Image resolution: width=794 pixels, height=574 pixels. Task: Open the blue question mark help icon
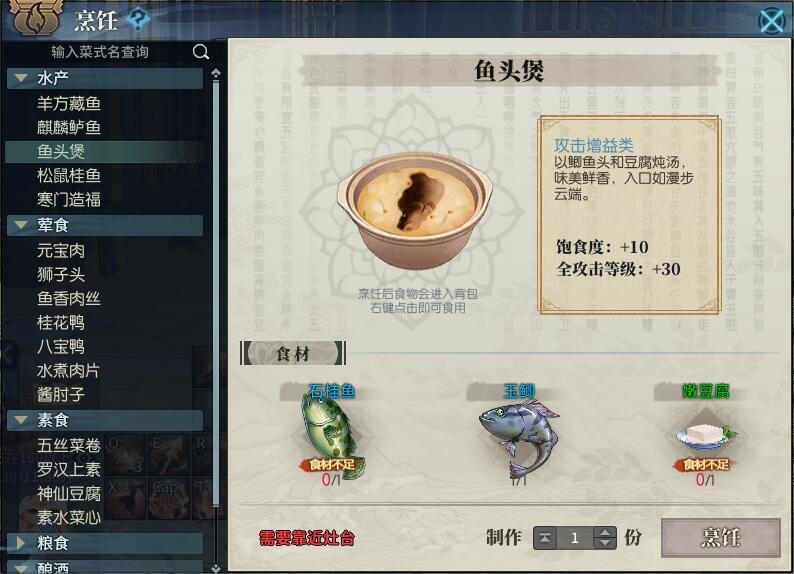[137, 19]
